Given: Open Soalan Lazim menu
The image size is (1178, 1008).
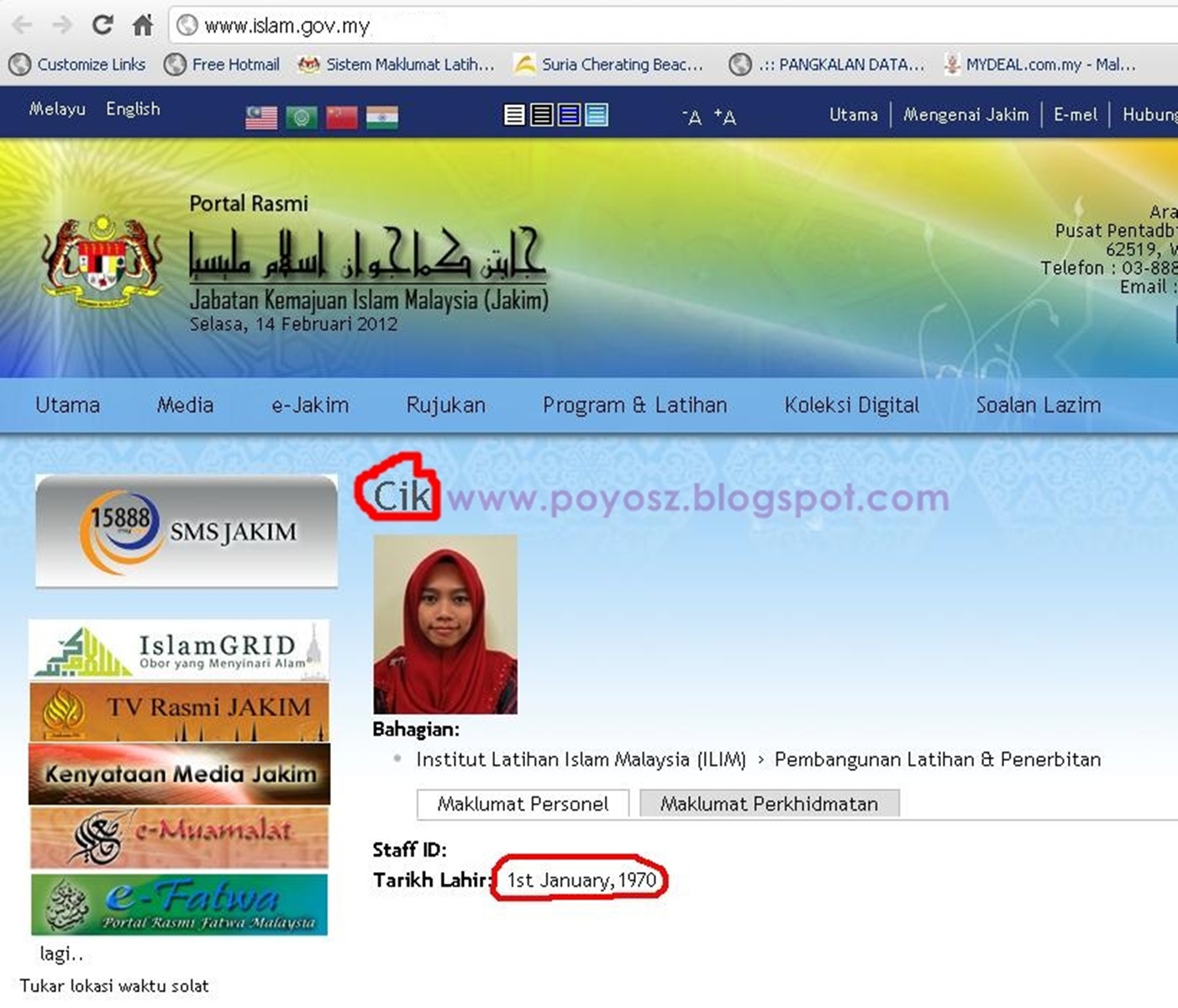Looking at the screenshot, I should [1039, 406].
